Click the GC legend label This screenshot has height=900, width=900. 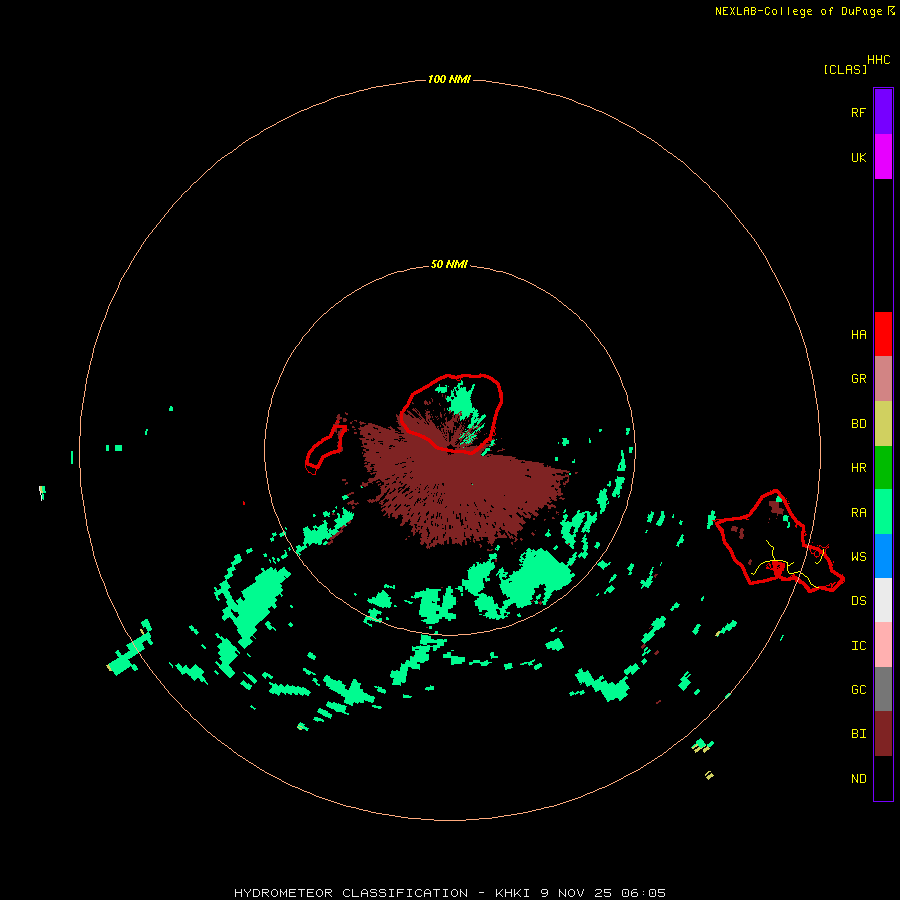(x=858, y=690)
